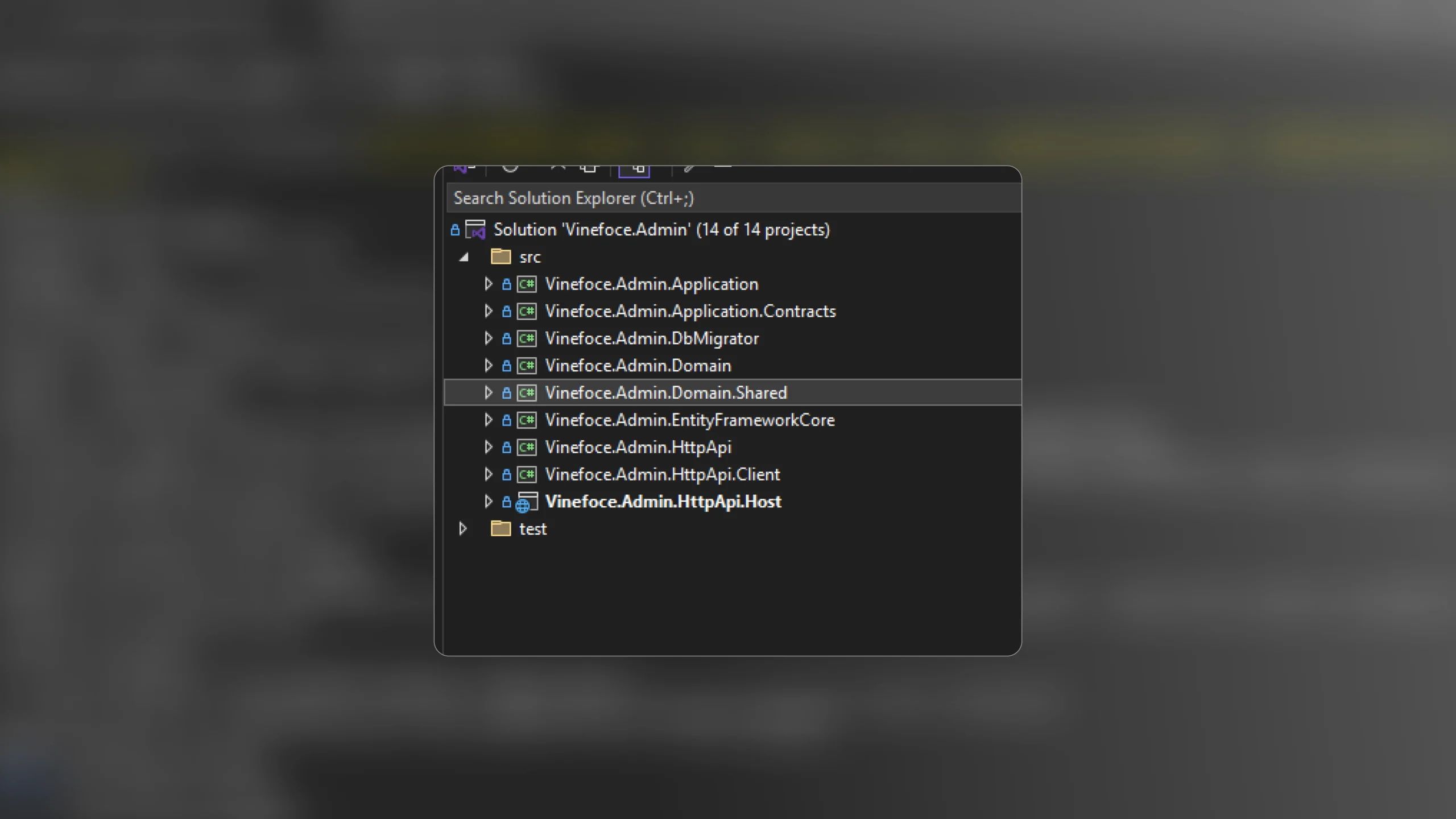Image resolution: width=1456 pixels, height=819 pixels.
Task: Expand the test folder arrow
Action: click(463, 529)
